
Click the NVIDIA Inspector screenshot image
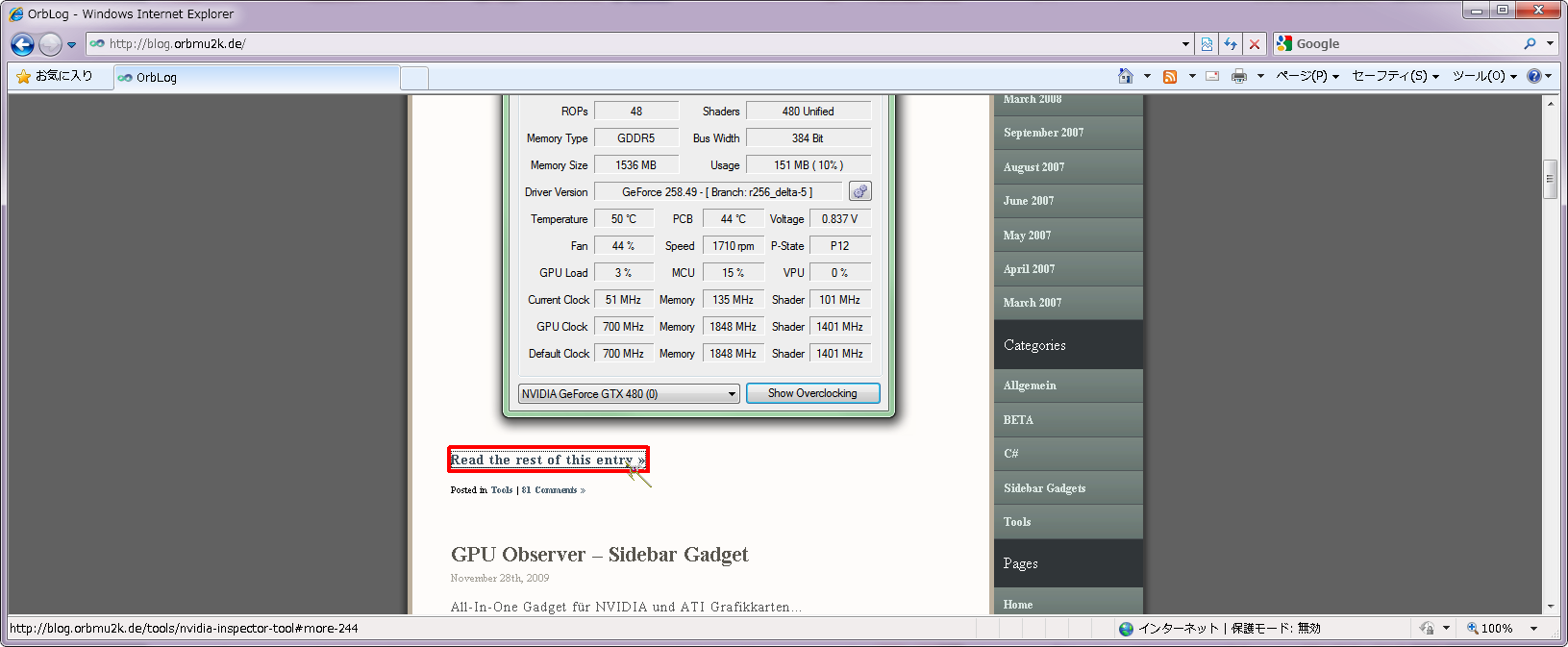click(699, 256)
